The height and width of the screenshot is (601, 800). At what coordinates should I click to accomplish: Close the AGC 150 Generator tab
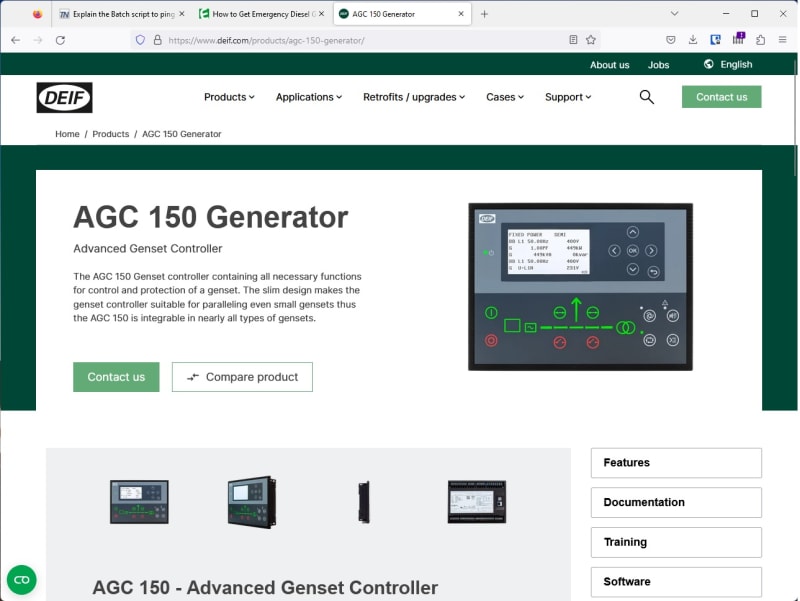[x=461, y=14]
